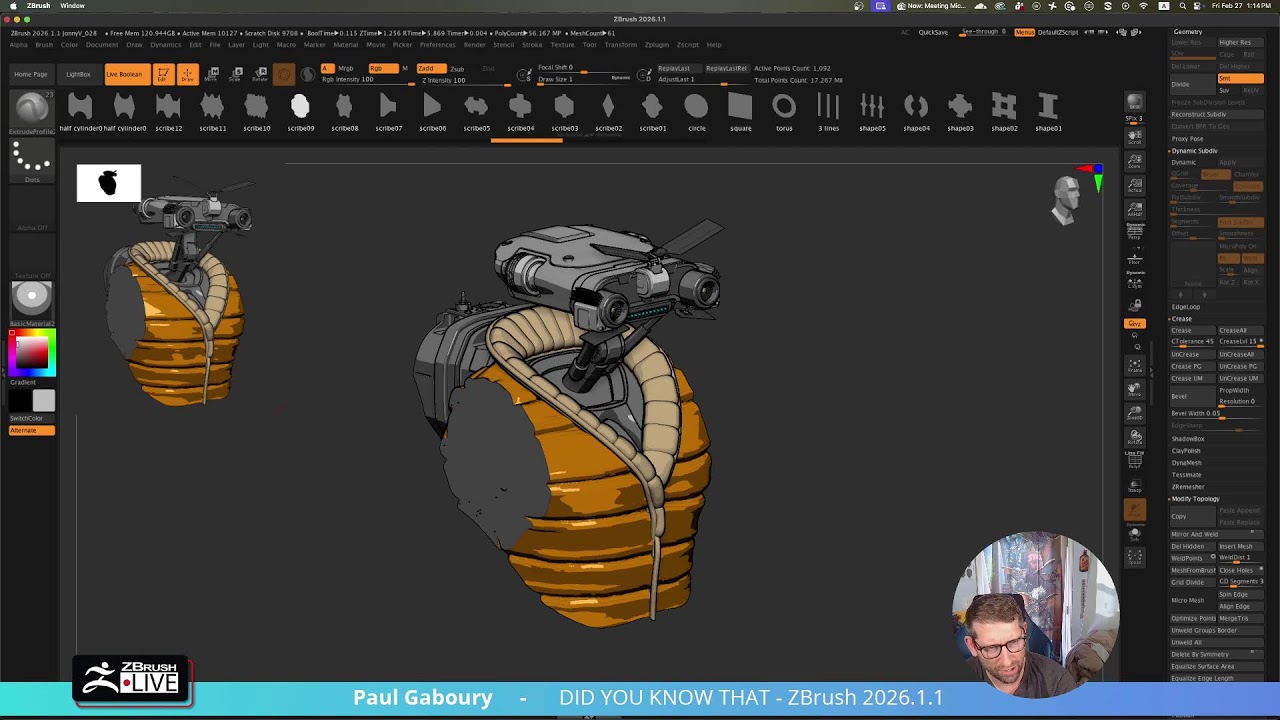The width and height of the screenshot is (1280, 720).
Task: Collapse the Modify Topology section
Action: click(1195, 498)
